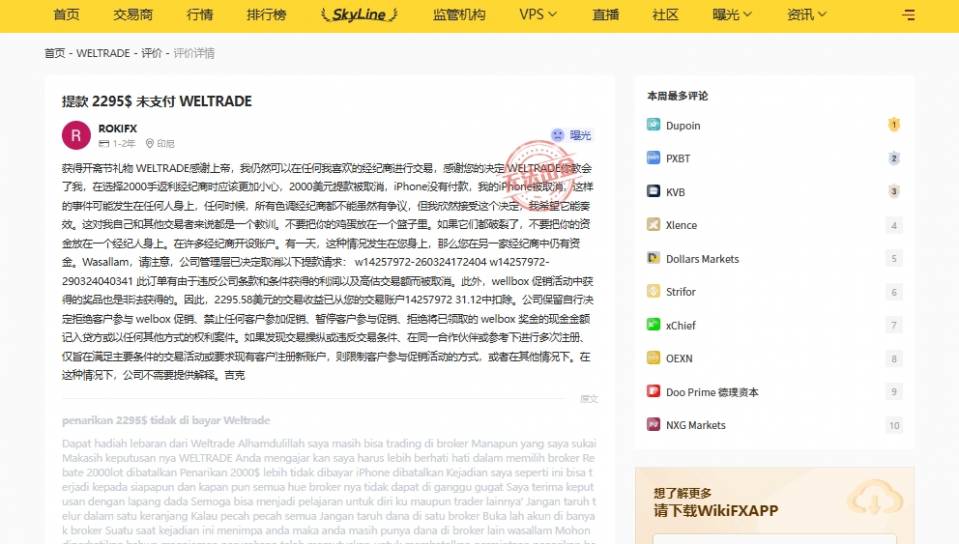Screen dimensions: 959x544
Task: Expand the 资讯 dropdown menu
Action: pyautogui.click(x=807, y=14)
